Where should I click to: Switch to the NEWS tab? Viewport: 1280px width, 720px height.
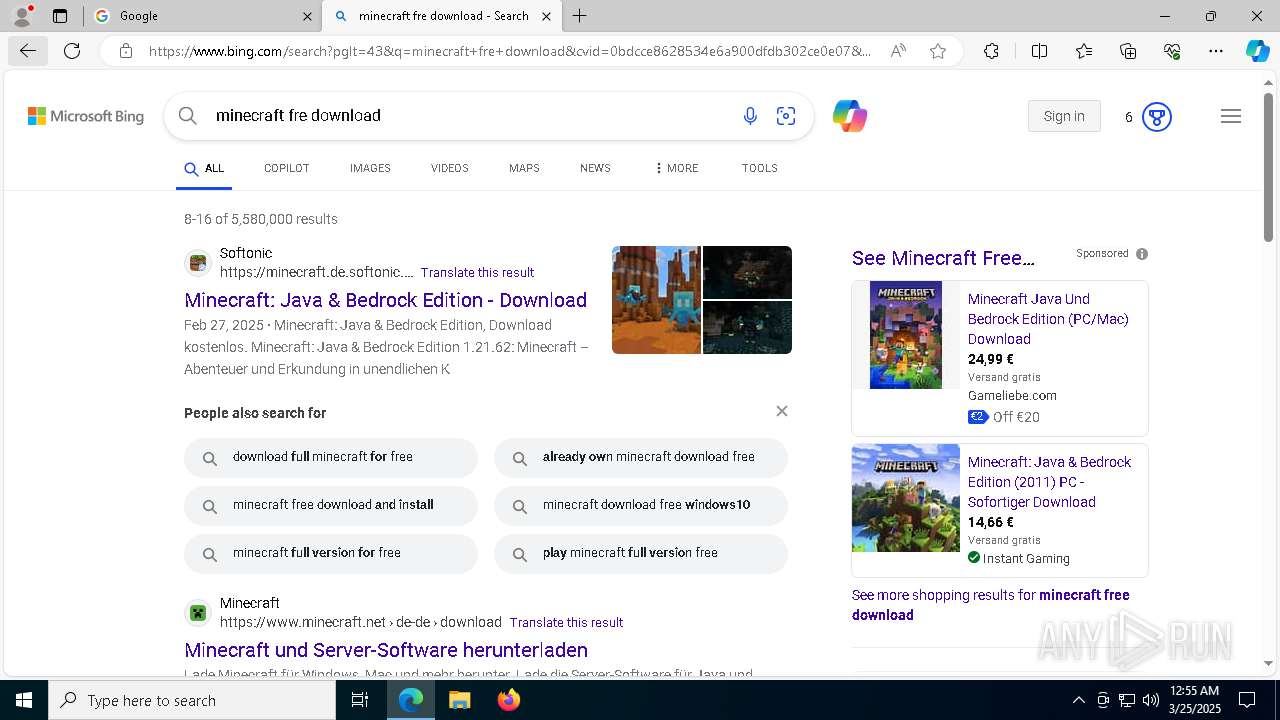pyautogui.click(x=595, y=168)
